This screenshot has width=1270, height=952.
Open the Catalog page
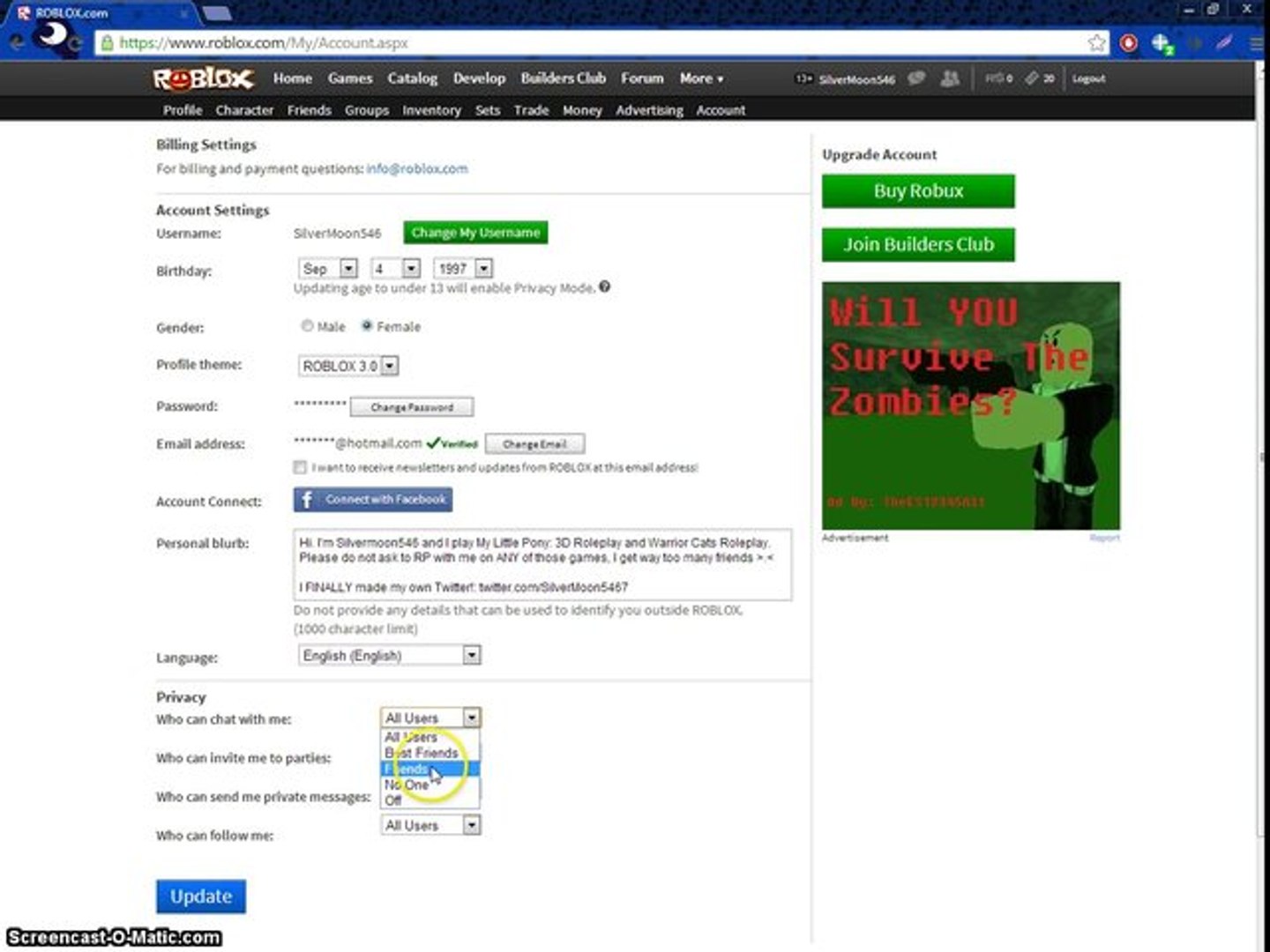click(x=413, y=78)
